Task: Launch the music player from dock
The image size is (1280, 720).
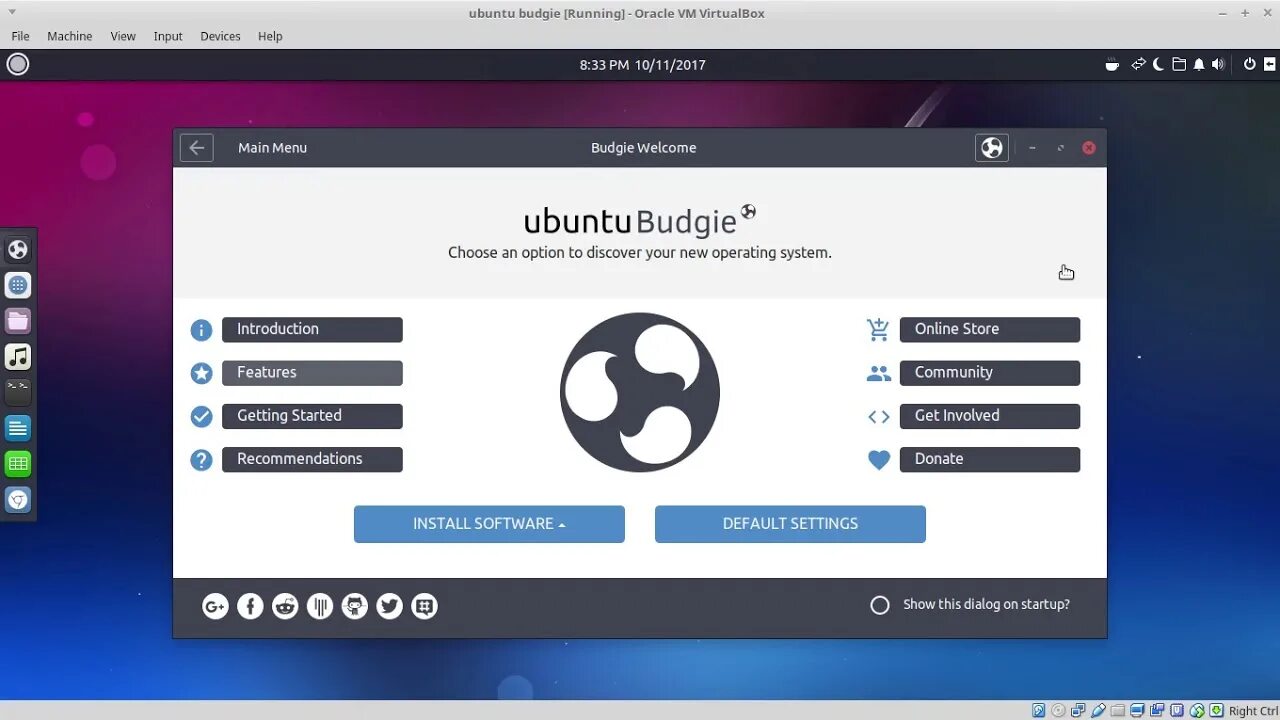Action: coord(18,357)
